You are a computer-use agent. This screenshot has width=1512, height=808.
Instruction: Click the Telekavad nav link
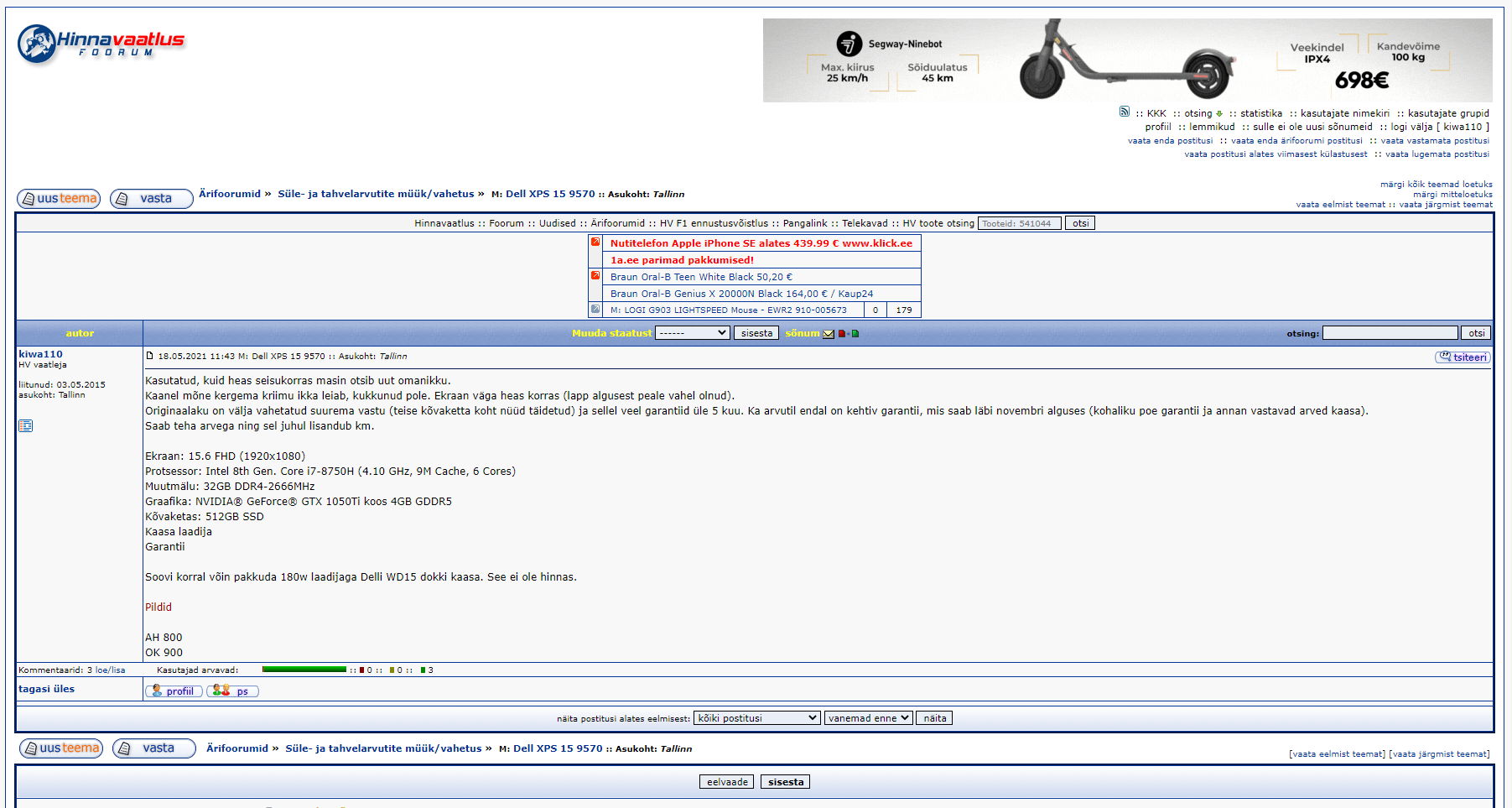pyautogui.click(x=865, y=223)
